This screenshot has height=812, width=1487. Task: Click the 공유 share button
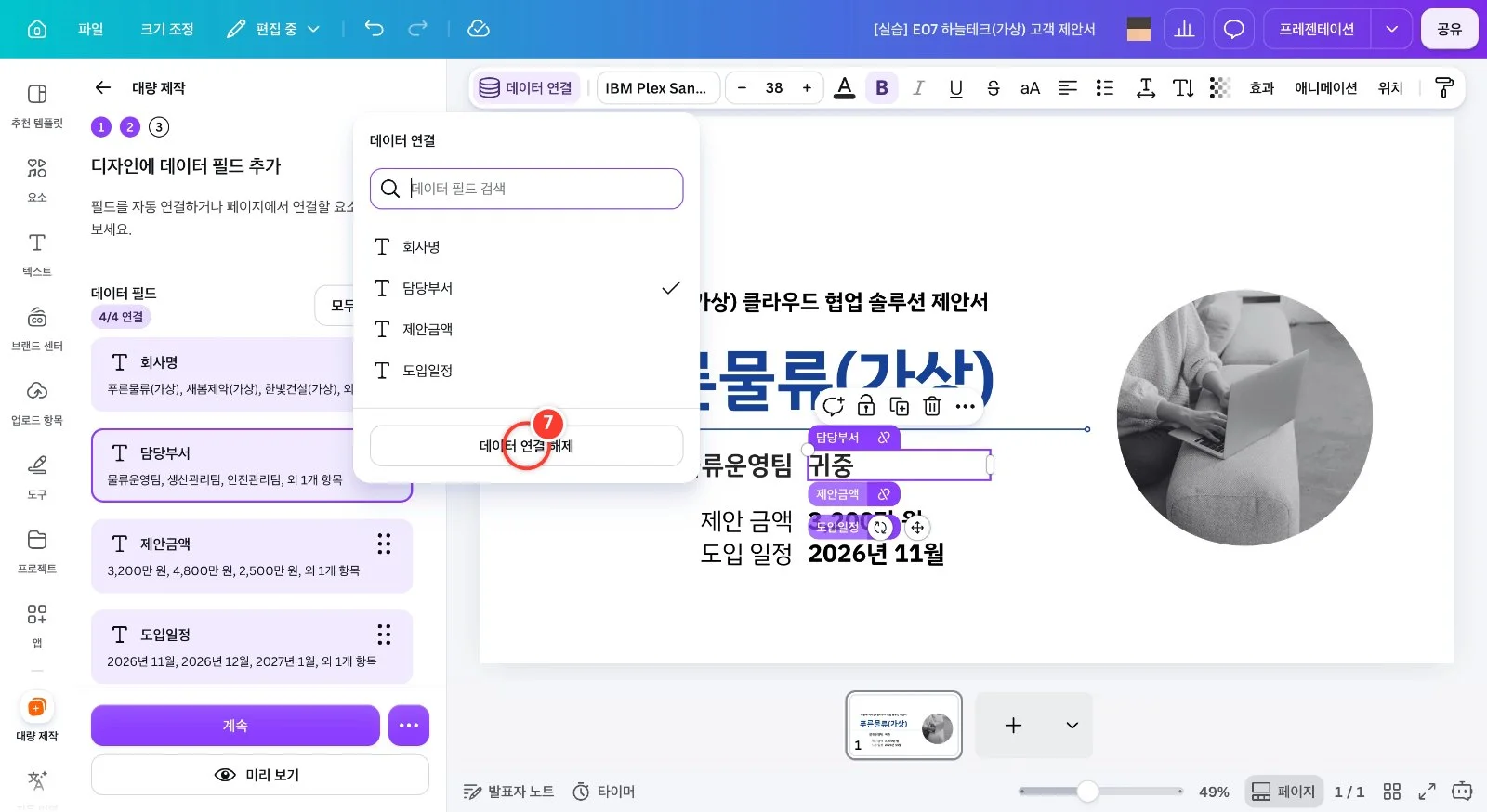point(1449,29)
